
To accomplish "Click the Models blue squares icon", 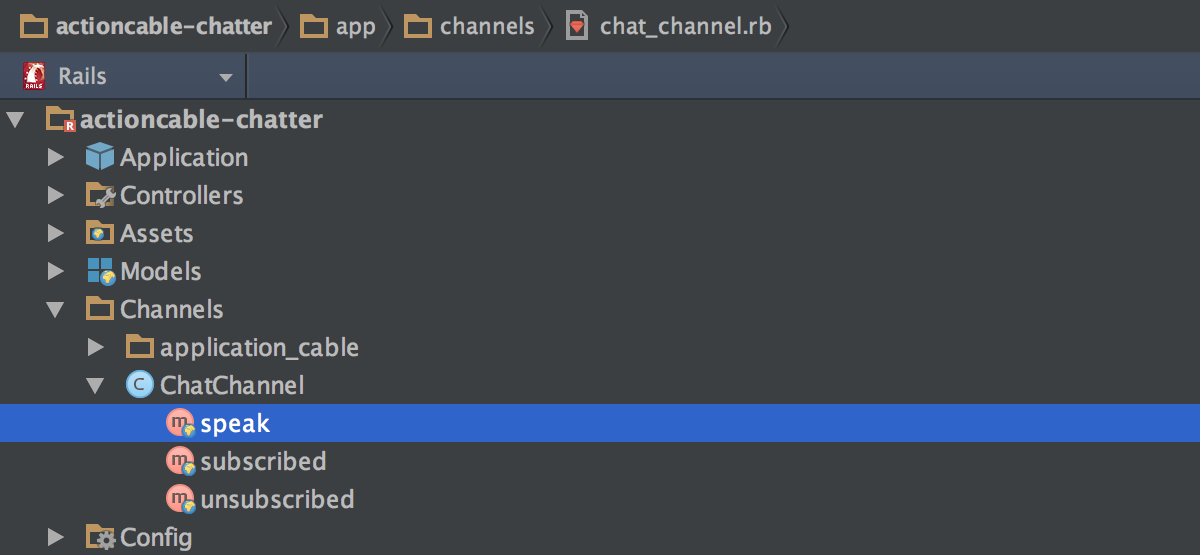I will 100,271.
